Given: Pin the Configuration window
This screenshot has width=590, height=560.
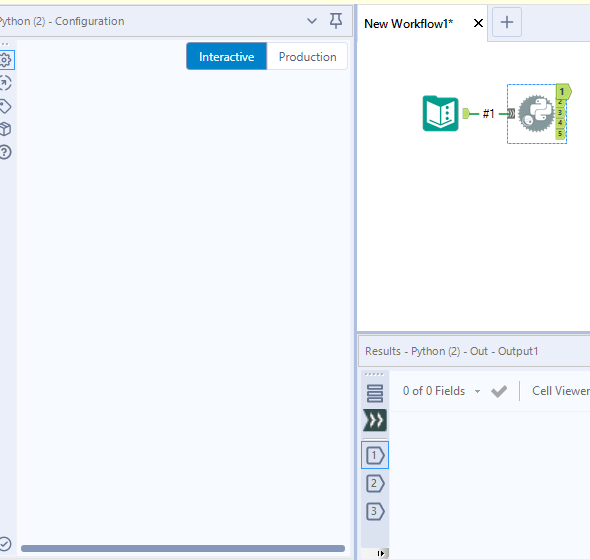Looking at the screenshot, I should 336,21.
